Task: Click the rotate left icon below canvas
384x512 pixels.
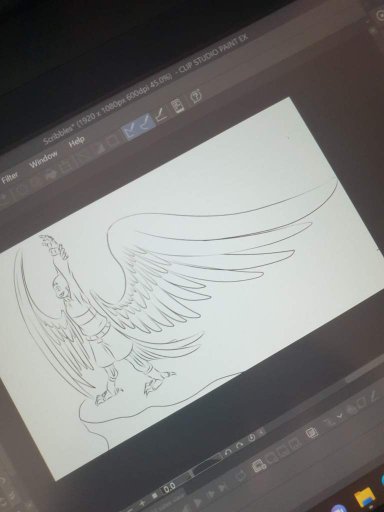Action: 228,452
